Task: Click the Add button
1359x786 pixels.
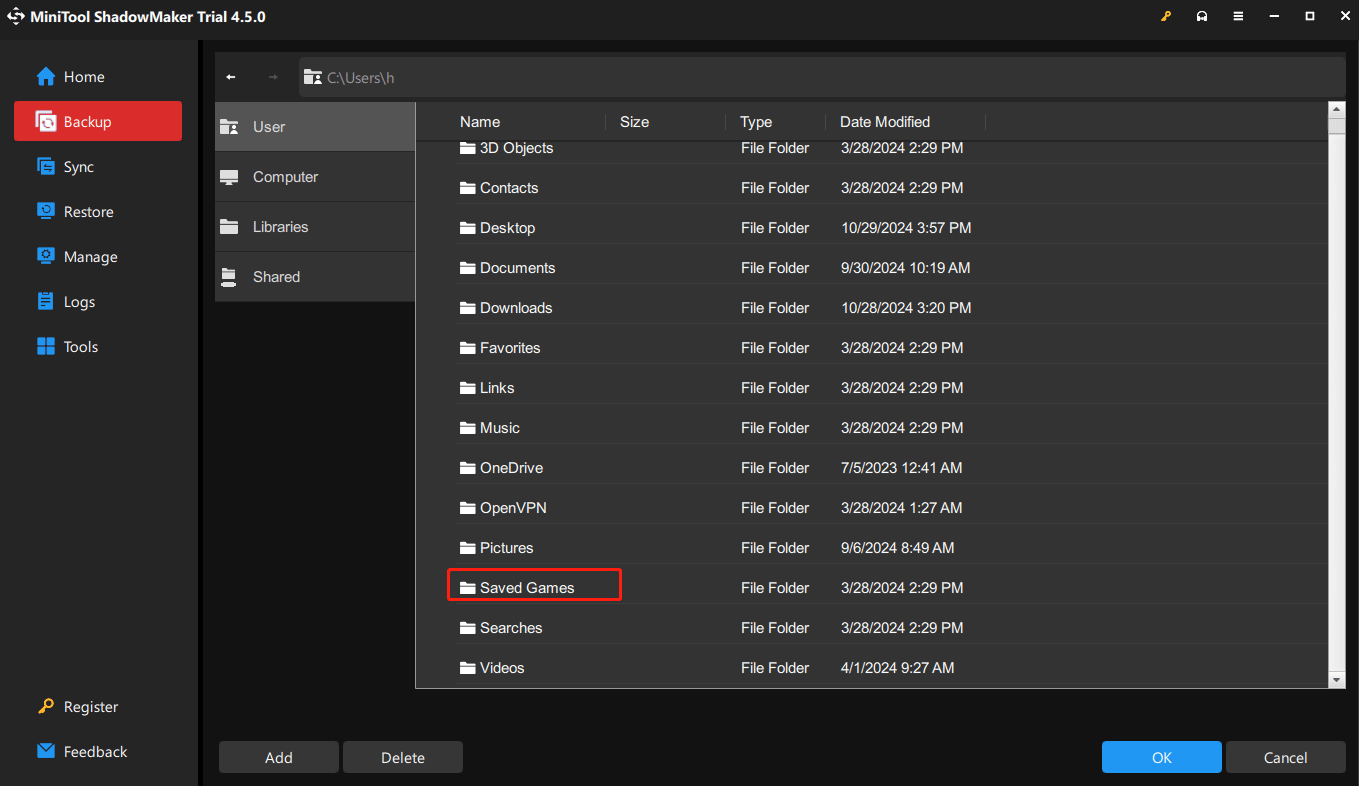Action: tap(279, 757)
